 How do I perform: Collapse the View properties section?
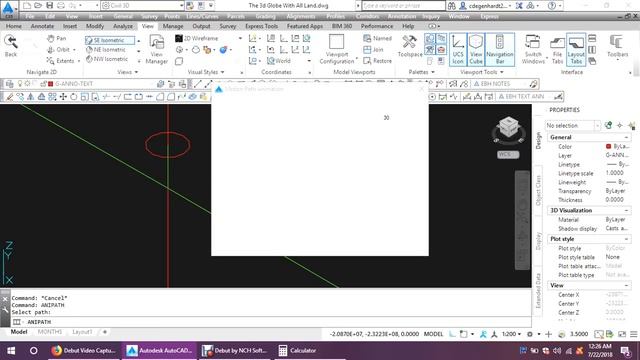[627, 286]
